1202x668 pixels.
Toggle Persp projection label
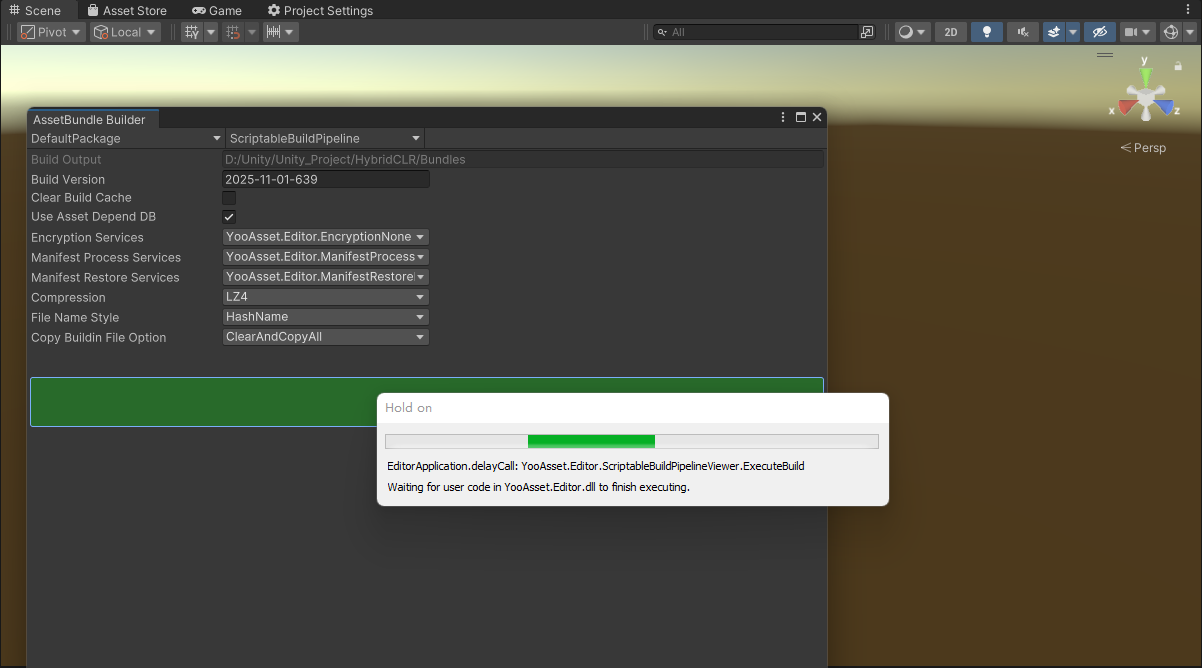click(x=1143, y=148)
